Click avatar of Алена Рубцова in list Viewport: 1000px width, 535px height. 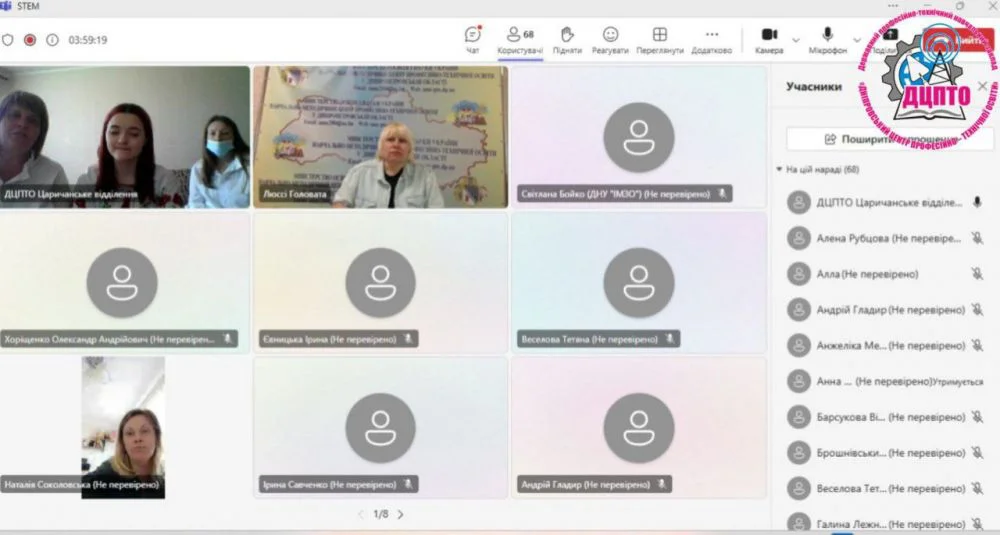coord(798,238)
